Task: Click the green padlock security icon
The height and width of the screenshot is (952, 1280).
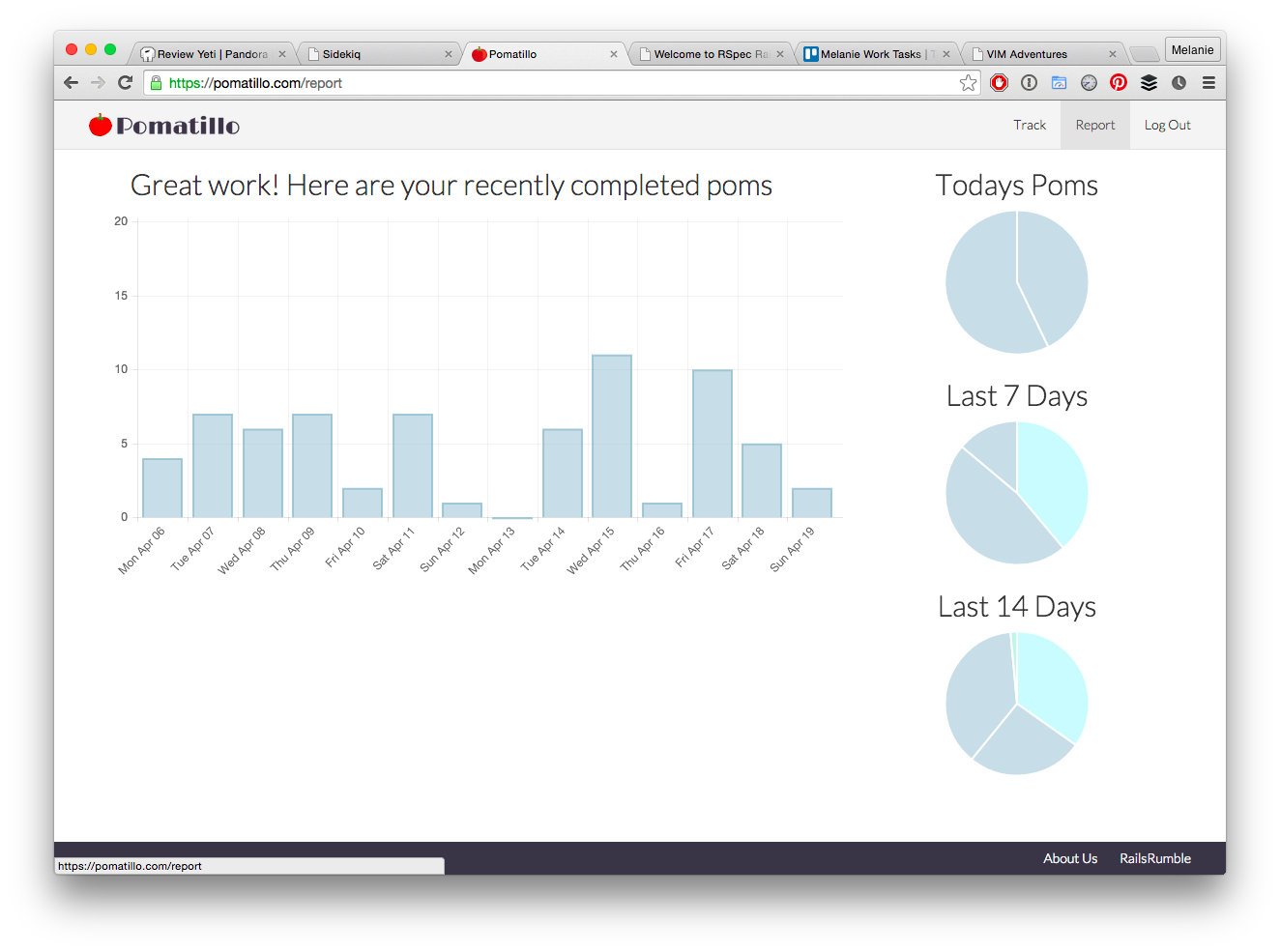Action: click(156, 83)
